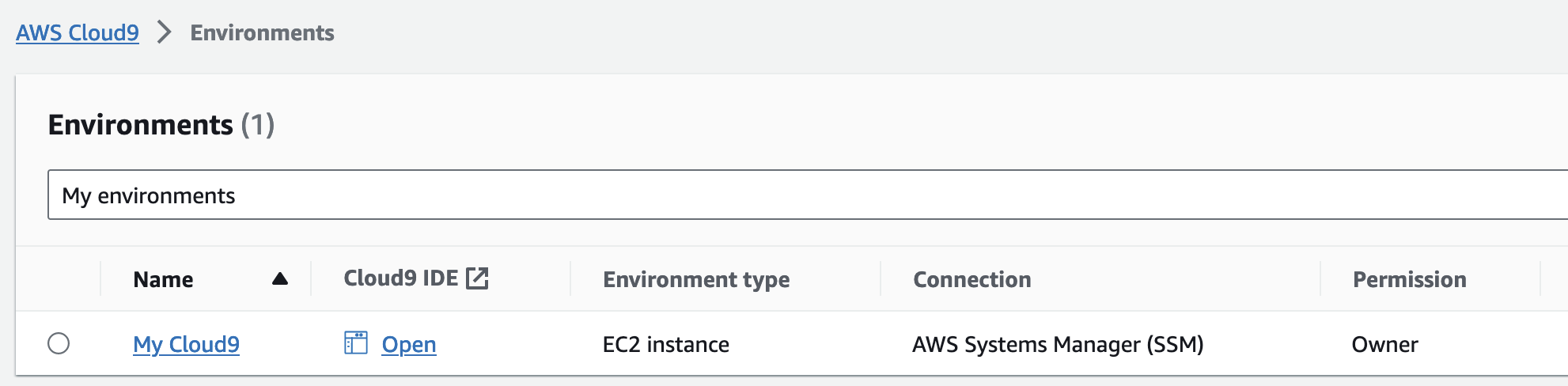This screenshot has width=1568, height=386.
Task: Click the Permission column header
Action: pos(1409,279)
